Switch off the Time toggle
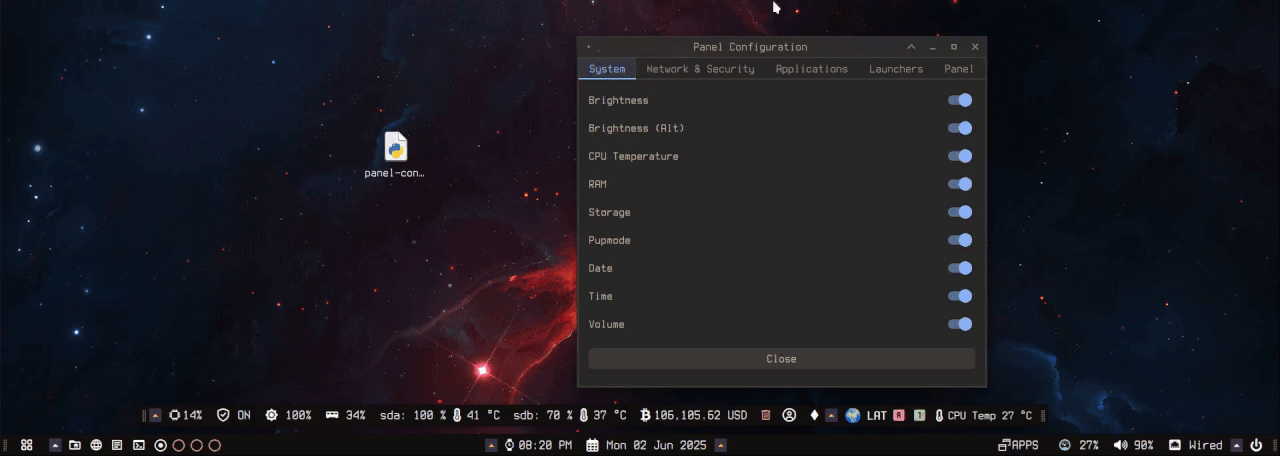The width and height of the screenshot is (1280, 456). click(960, 296)
